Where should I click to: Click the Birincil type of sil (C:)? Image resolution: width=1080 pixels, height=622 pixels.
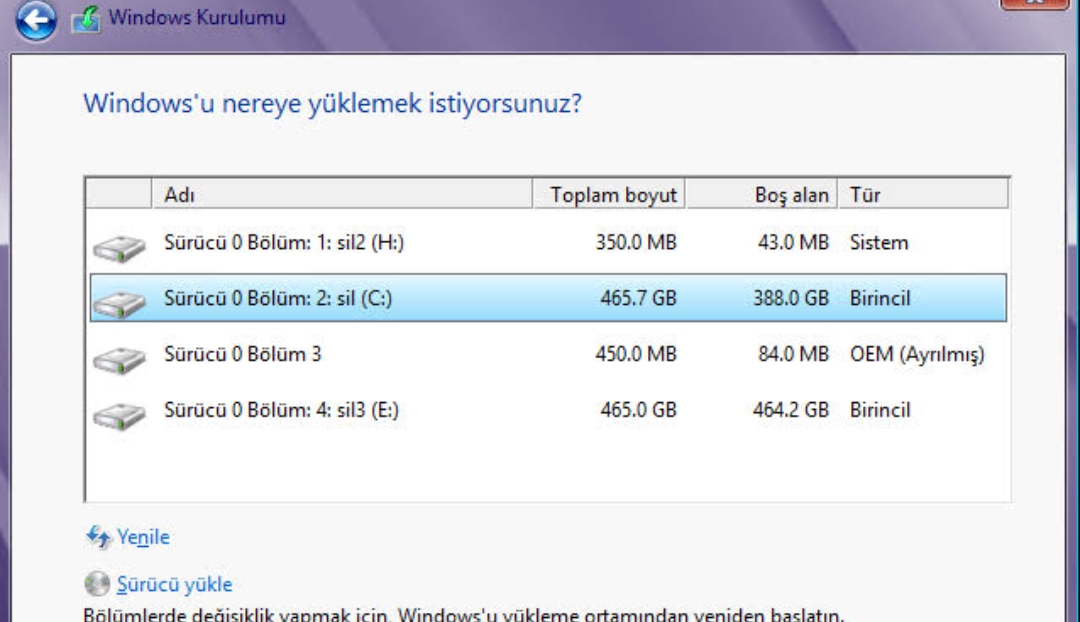[x=880, y=298]
